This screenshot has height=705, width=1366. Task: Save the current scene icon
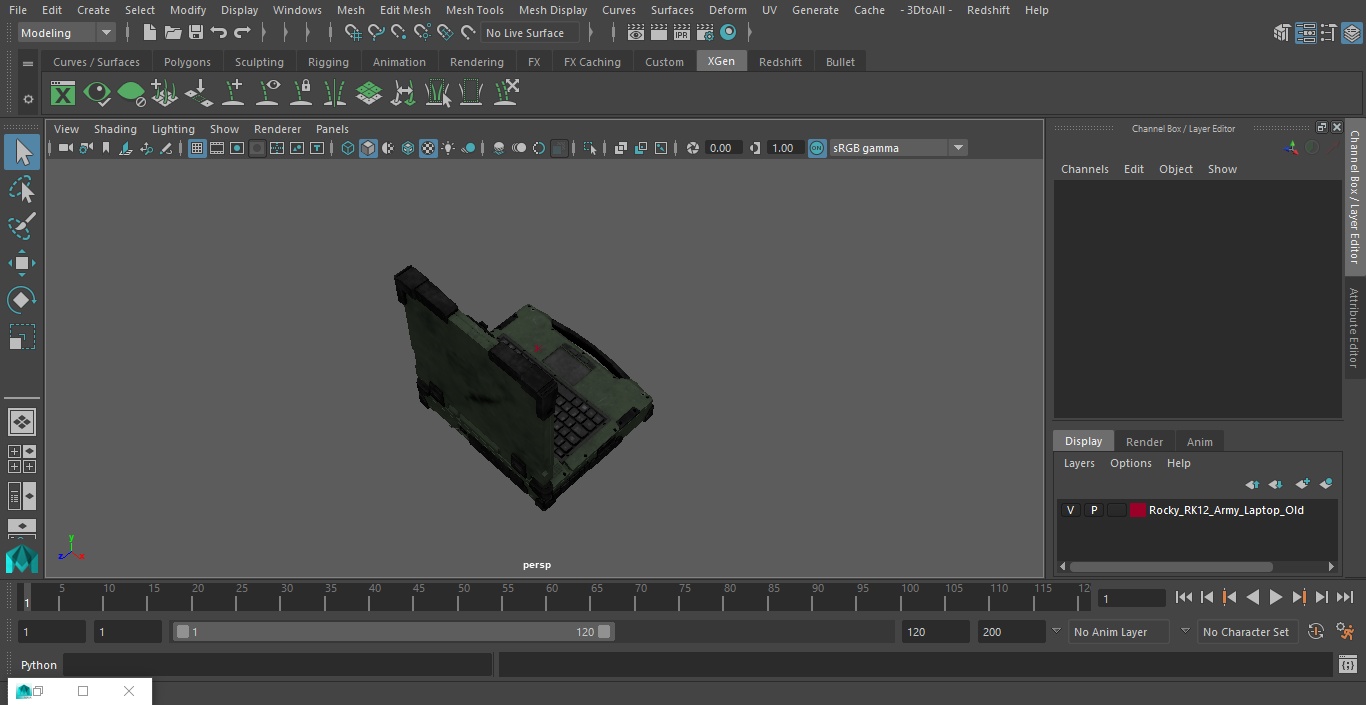(196, 33)
